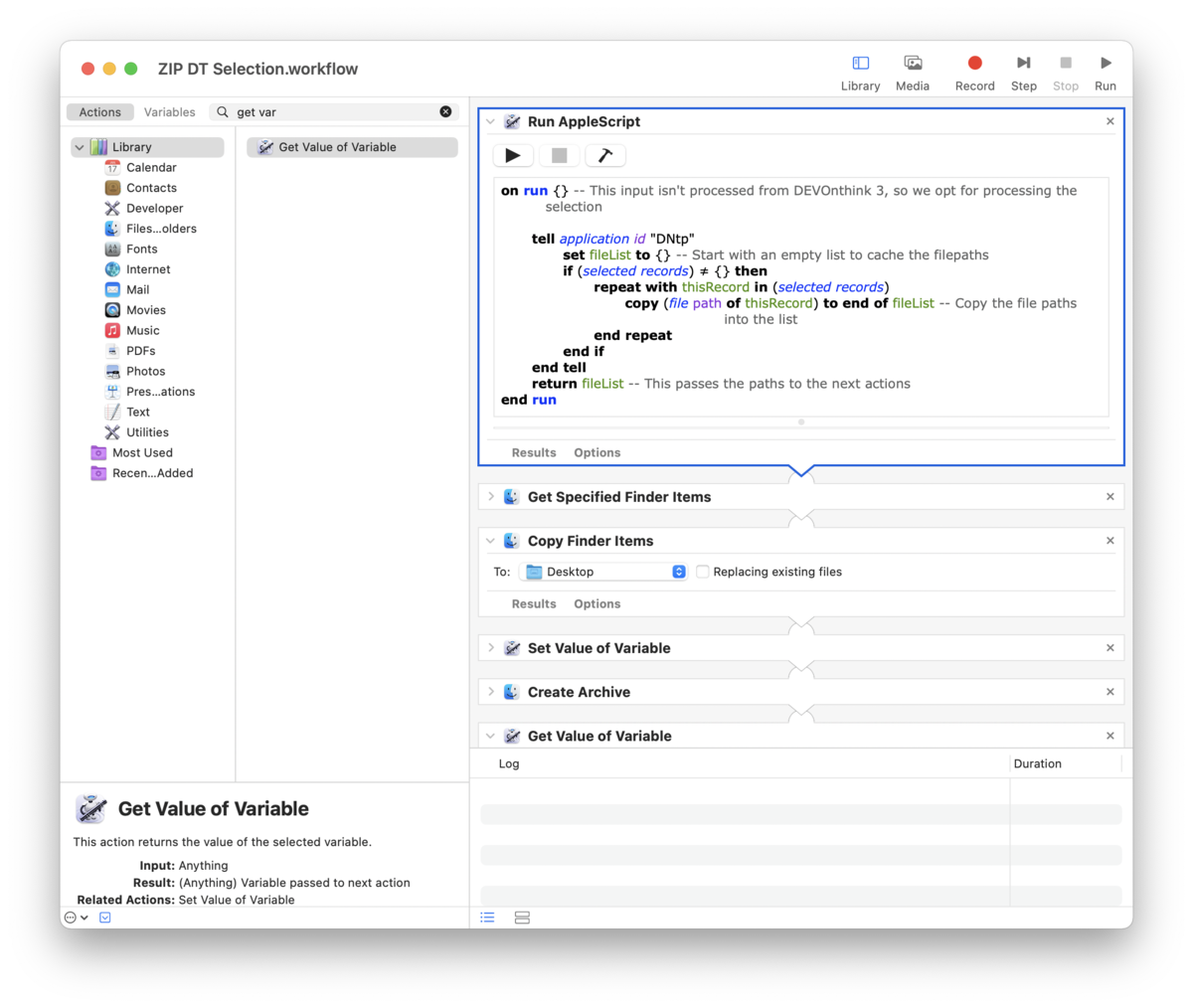Screen dimensions: 1193x1008
Task: Select the Calendar library category
Action: [151, 168]
